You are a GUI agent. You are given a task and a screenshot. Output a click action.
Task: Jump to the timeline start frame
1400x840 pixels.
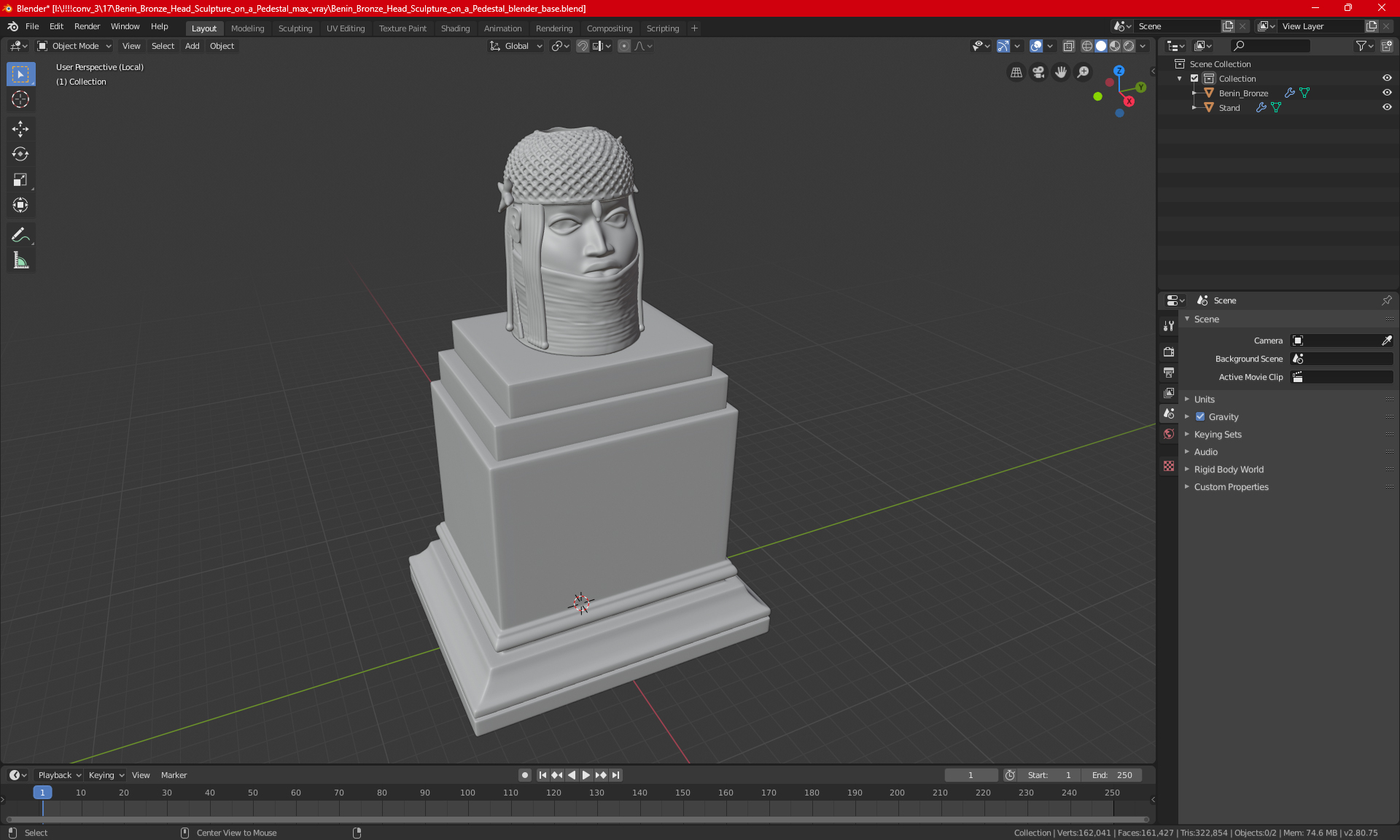542,775
